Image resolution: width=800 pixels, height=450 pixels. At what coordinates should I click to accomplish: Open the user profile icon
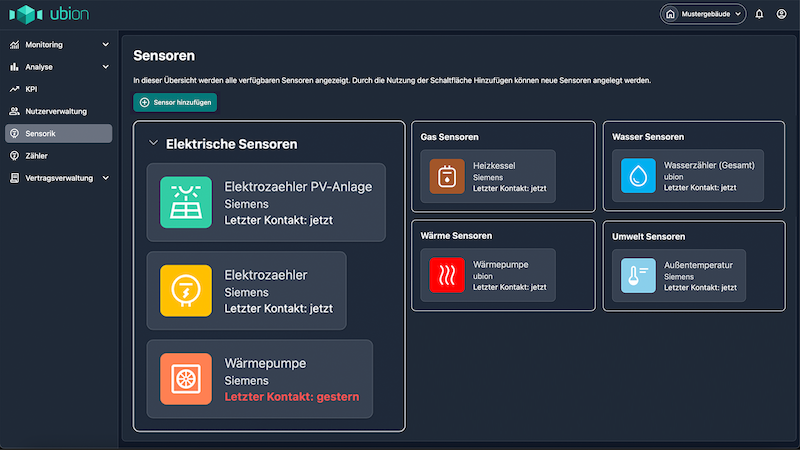(x=781, y=14)
